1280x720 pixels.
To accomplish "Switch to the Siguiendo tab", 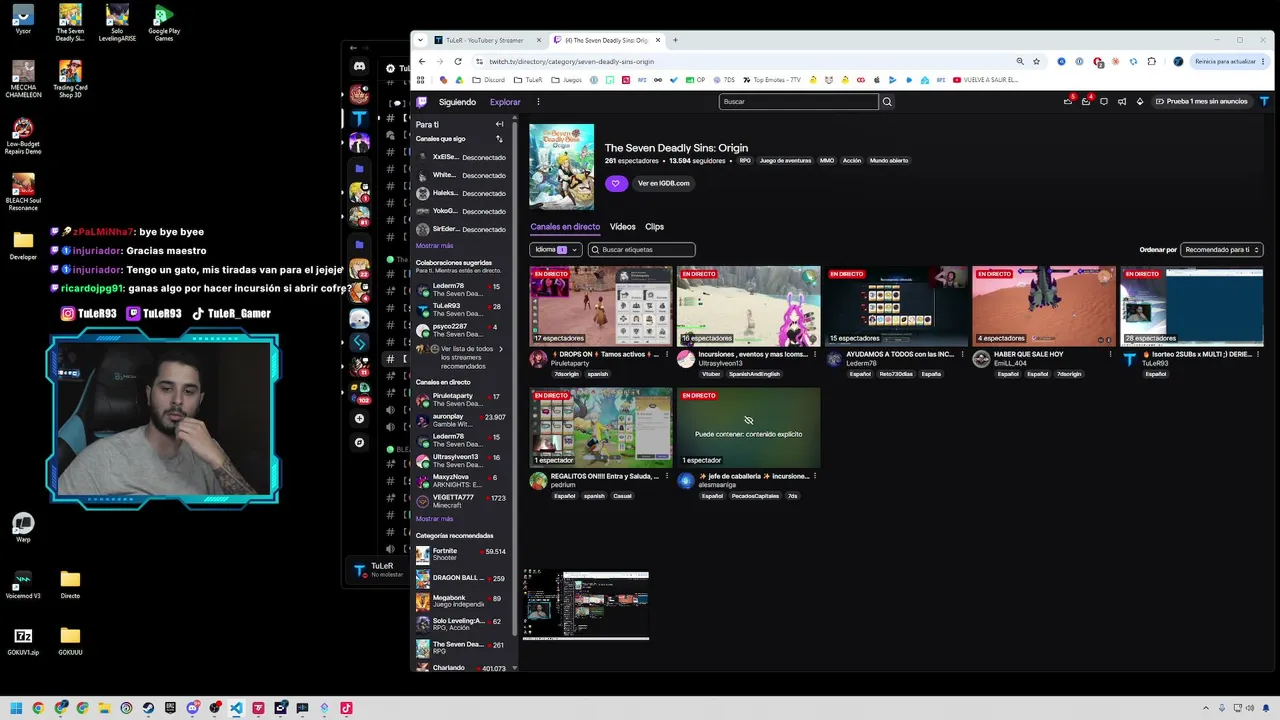I will (458, 102).
